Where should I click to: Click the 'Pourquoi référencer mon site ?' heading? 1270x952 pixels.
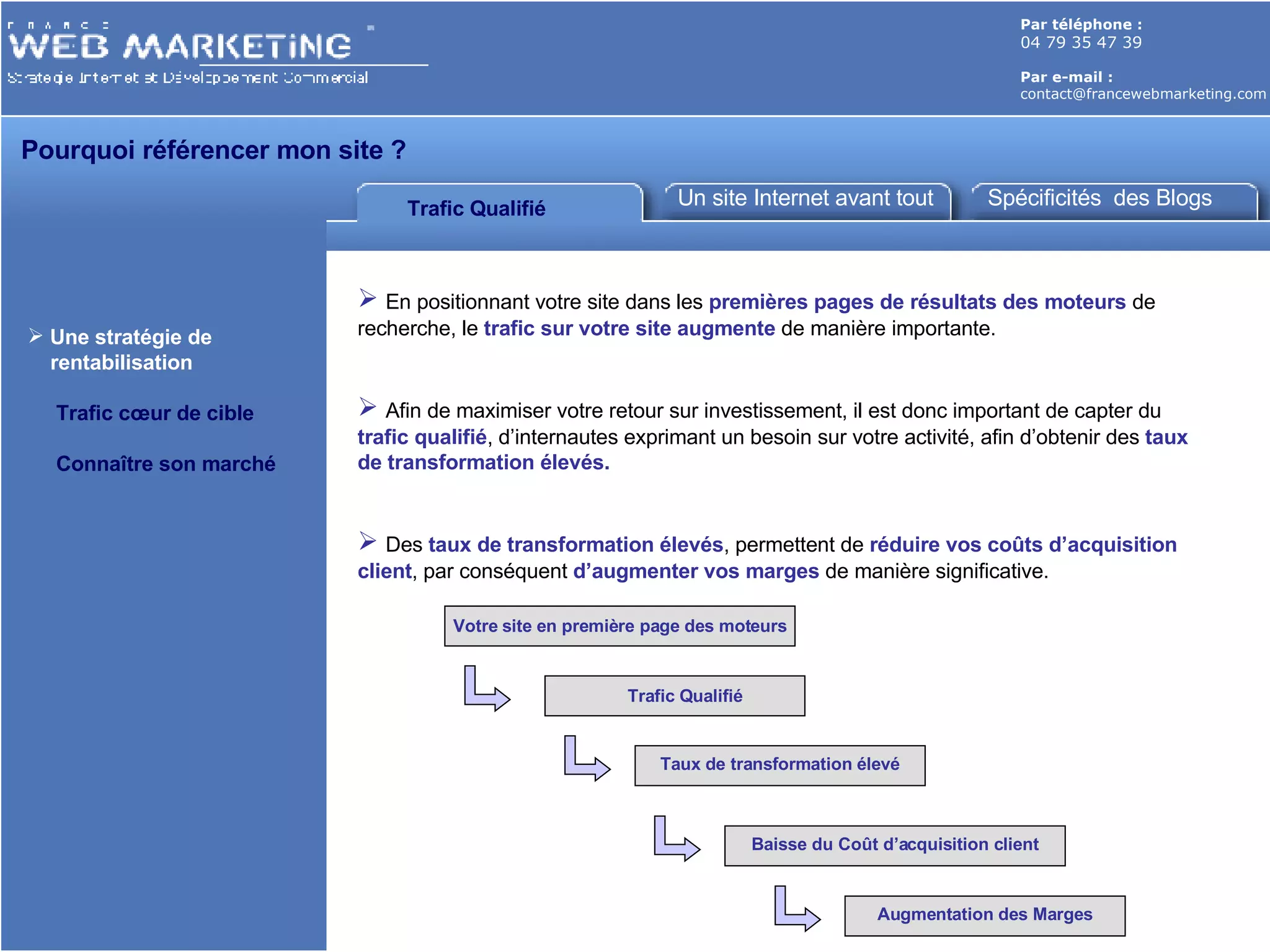213,150
